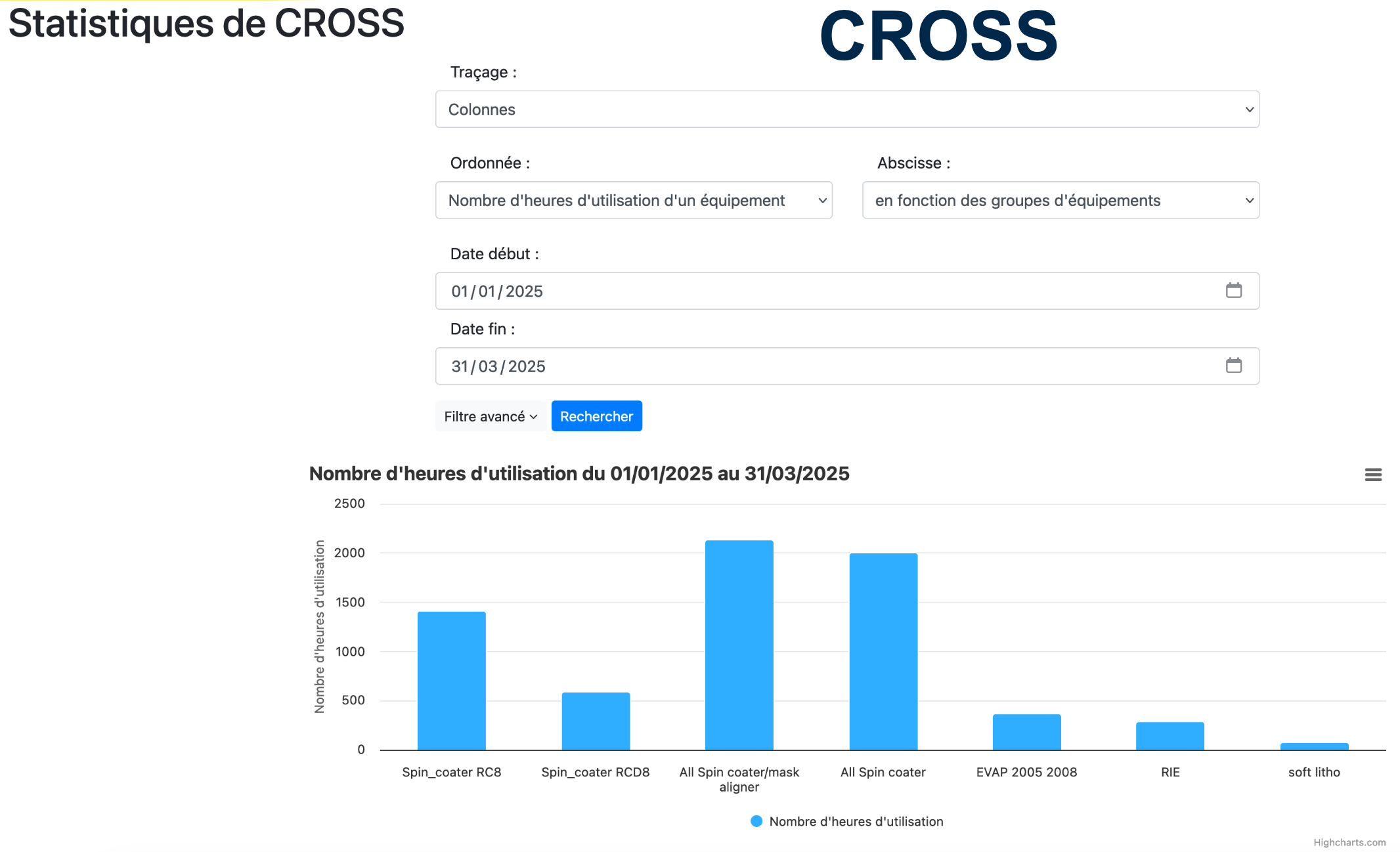Image resolution: width=1400 pixels, height=852 pixels.
Task: Click the CROSS logo heading
Action: click(x=938, y=36)
